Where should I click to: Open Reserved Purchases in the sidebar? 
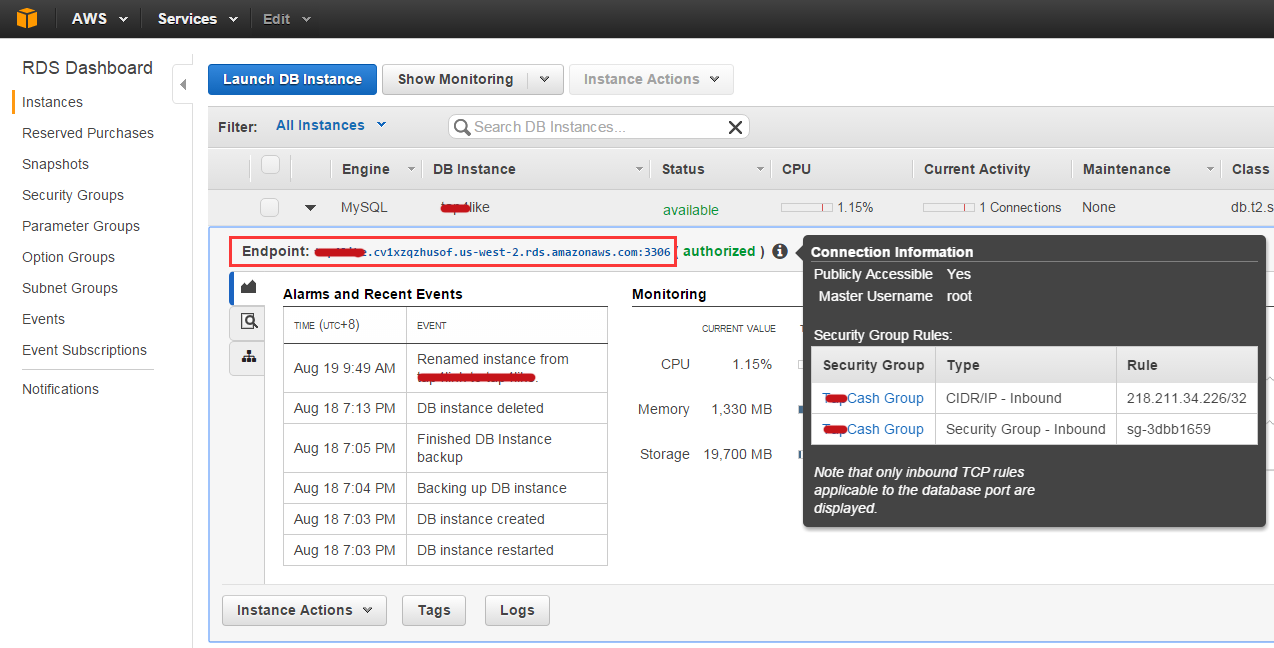pyautogui.click(x=88, y=133)
